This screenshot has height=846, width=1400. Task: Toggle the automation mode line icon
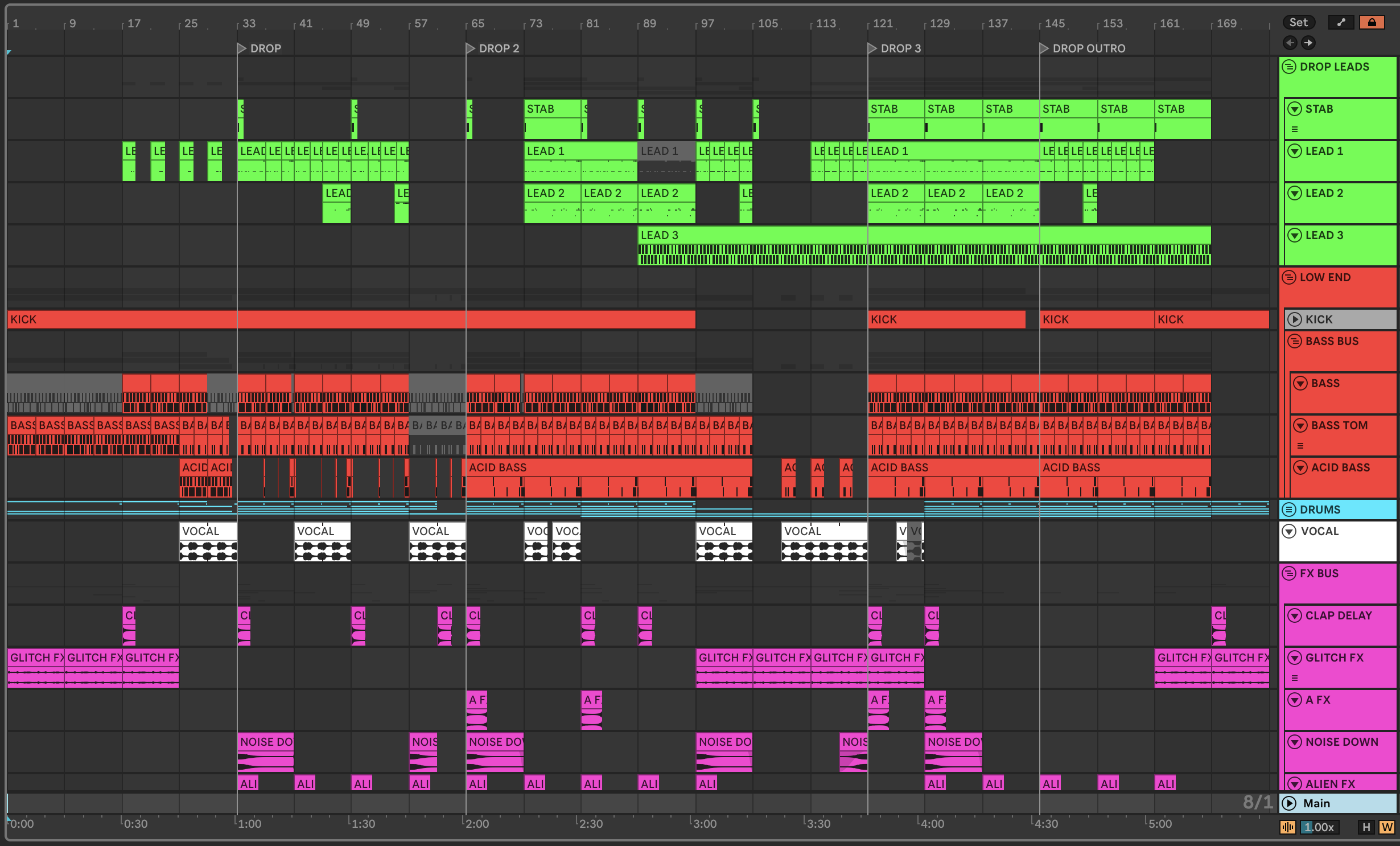click(1341, 22)
